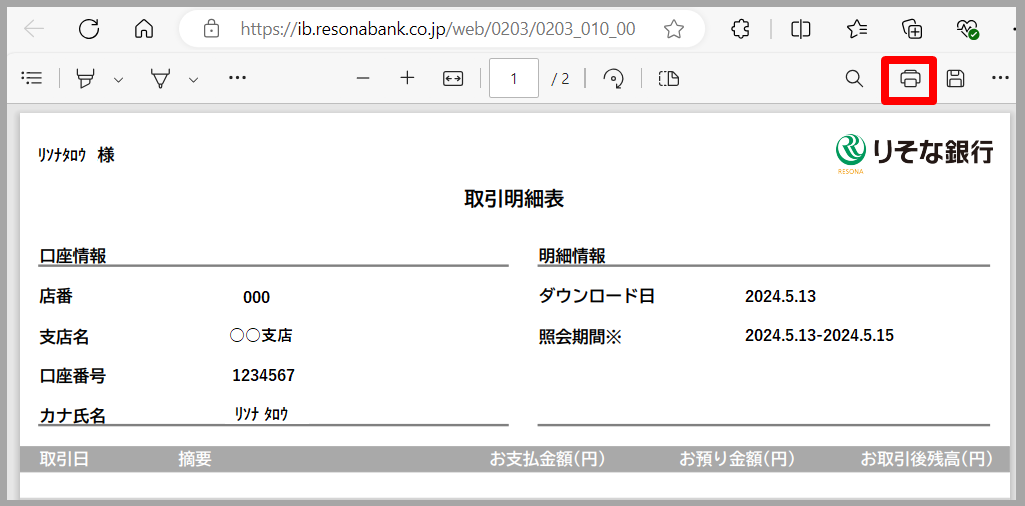This screenshot has height=506, width=1025.
Task: Toggle the browser split screen icon
Action: tap(801, 29)
